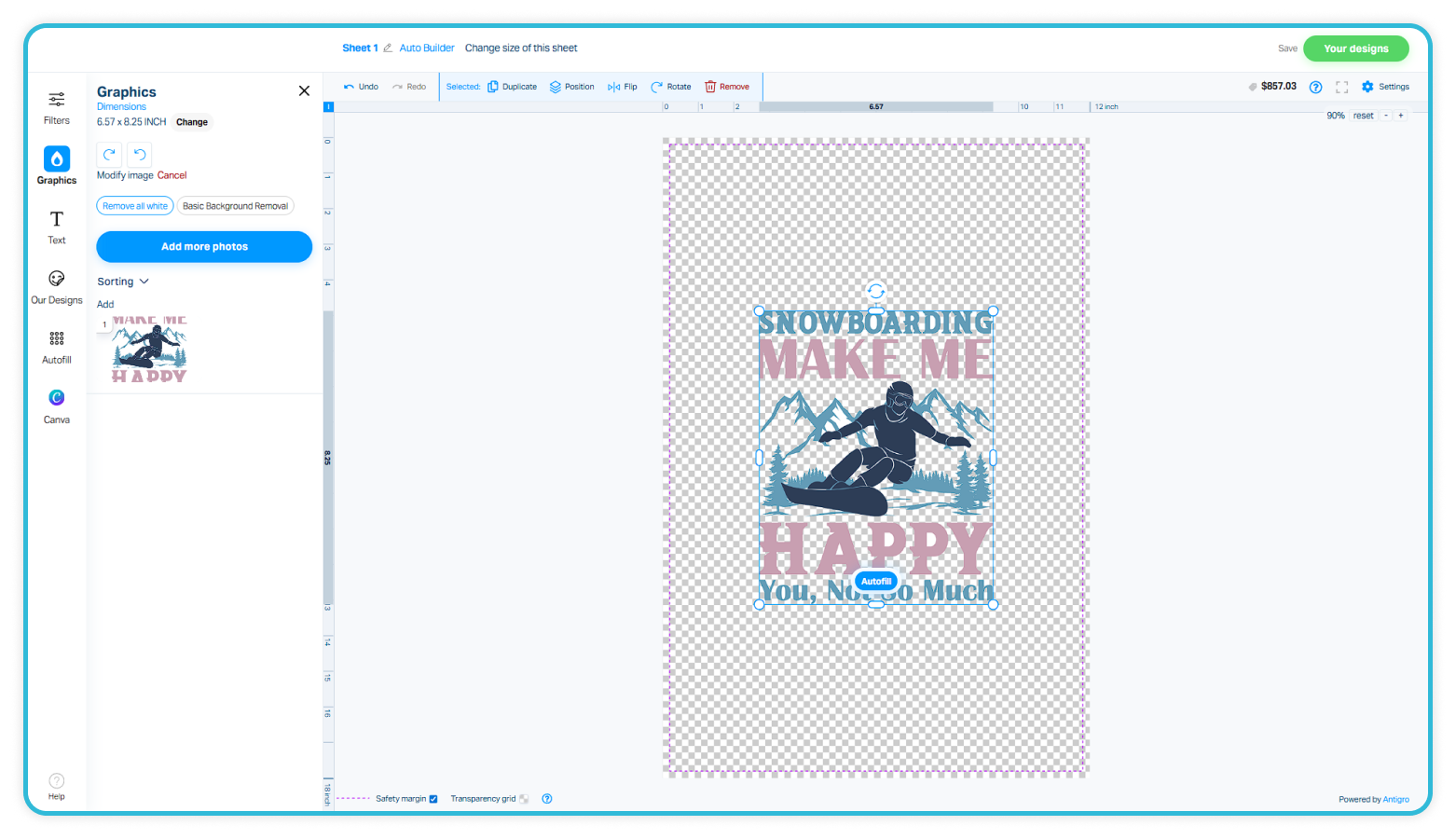Switch to the Sheet 1 tab
1456x839 pixels.
tap(360, 48)
